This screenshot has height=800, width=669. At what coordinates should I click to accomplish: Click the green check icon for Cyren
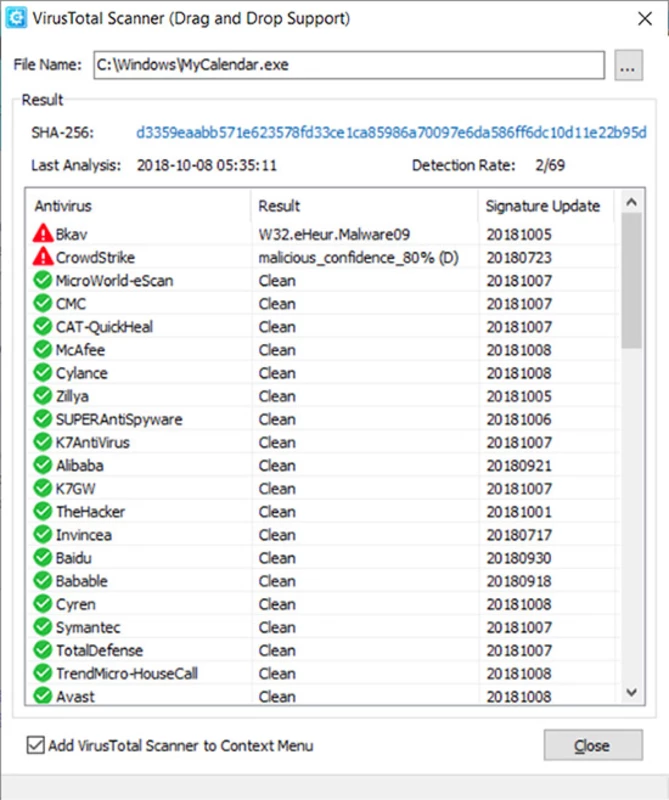43,604
